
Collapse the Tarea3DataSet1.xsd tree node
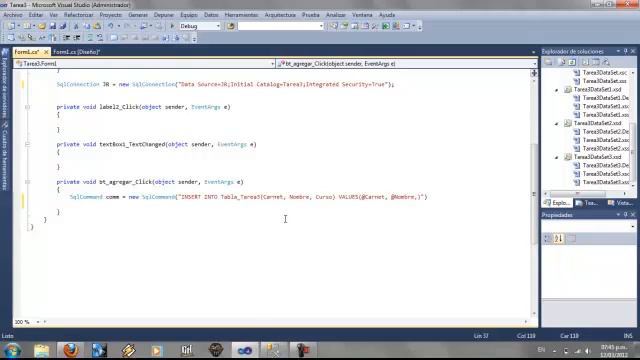point(557,89)
